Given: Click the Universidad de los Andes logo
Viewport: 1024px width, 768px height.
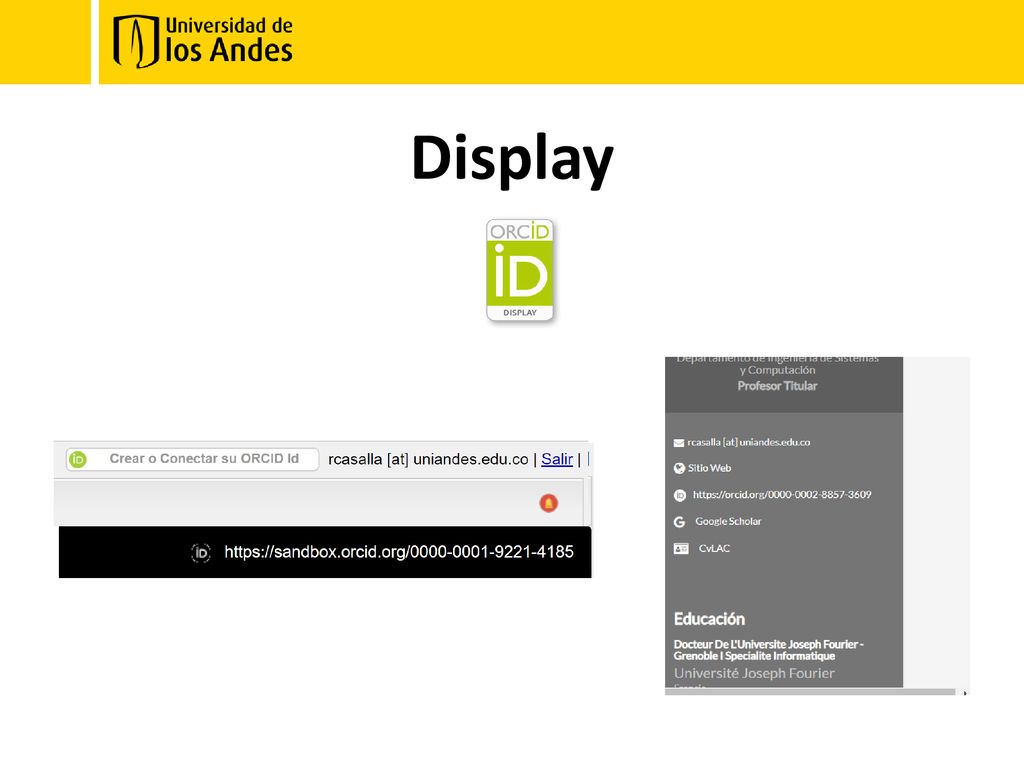Looking at the screenshot, I should (202, 42).
